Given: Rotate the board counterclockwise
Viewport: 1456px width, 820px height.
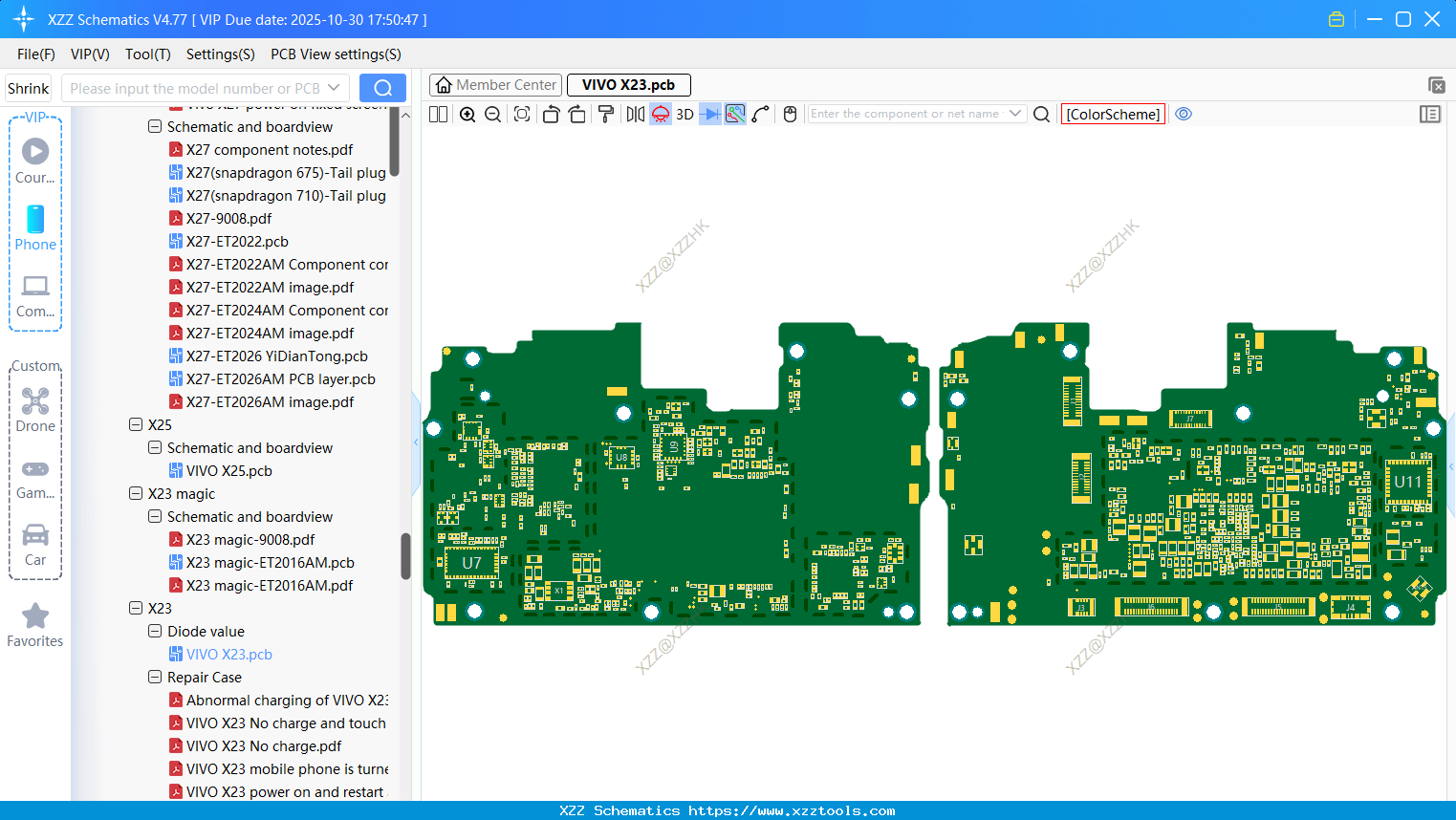Looking at the screenshot, I should pos(551,115).
